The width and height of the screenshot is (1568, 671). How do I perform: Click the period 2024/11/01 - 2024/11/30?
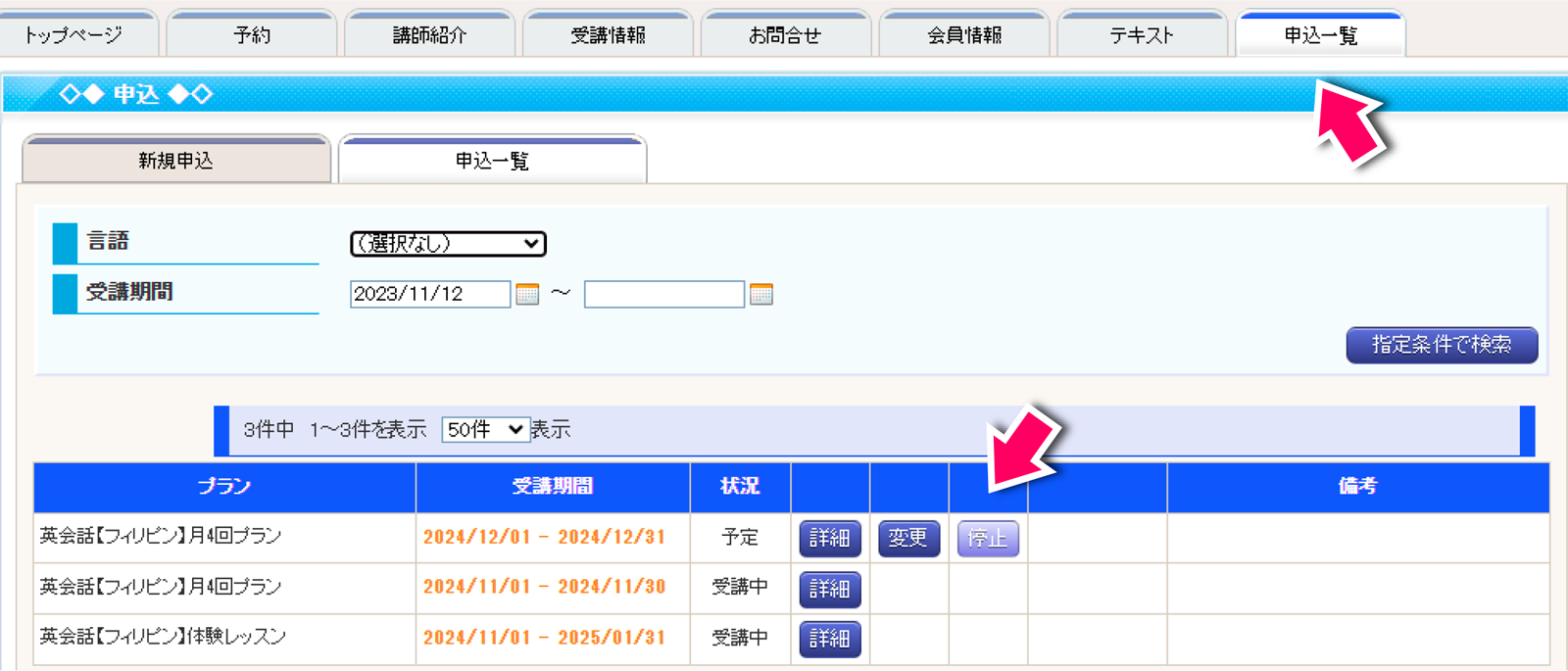point(544,587)
